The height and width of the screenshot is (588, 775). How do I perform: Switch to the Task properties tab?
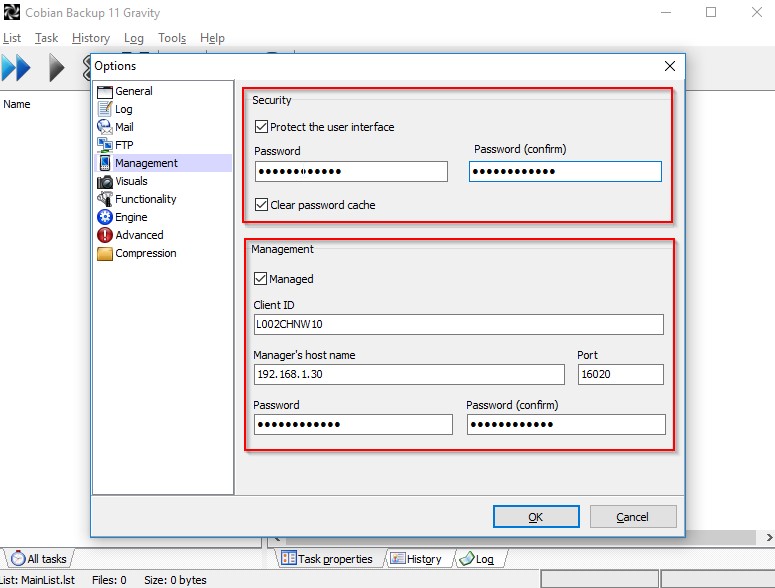point(327,559)
